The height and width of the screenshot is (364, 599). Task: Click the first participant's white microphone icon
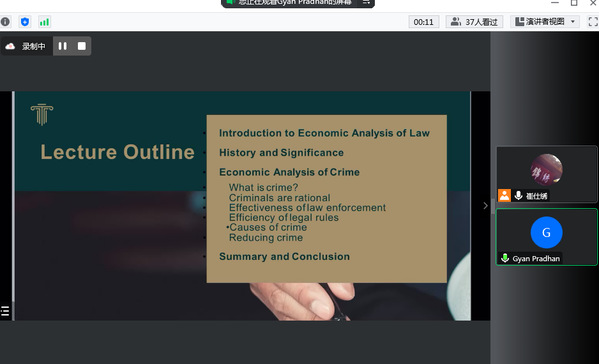518,196
